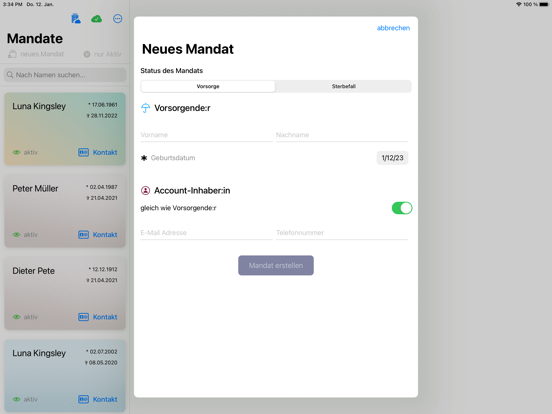Open the Luna Kingsley card born 17.06.1961
Image resolution: width=552 pixels, height=414 pixels.
click(x=65, y=128)
